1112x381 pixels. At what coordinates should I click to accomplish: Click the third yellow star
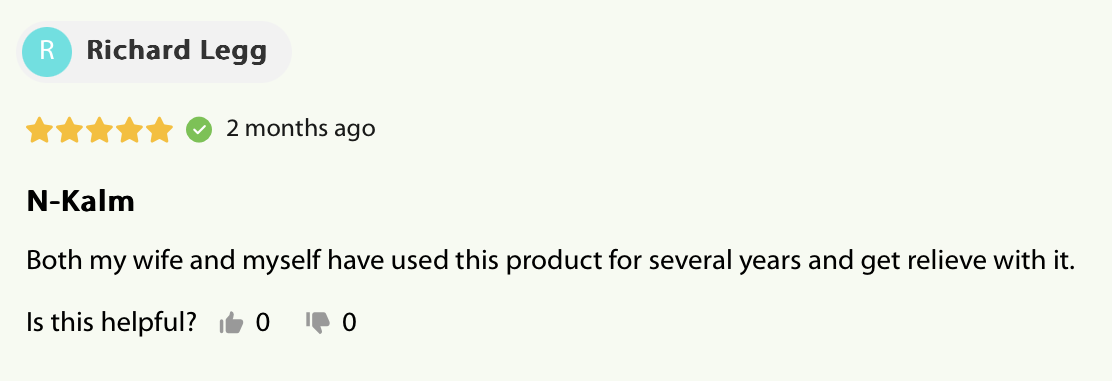pos(99,130)
